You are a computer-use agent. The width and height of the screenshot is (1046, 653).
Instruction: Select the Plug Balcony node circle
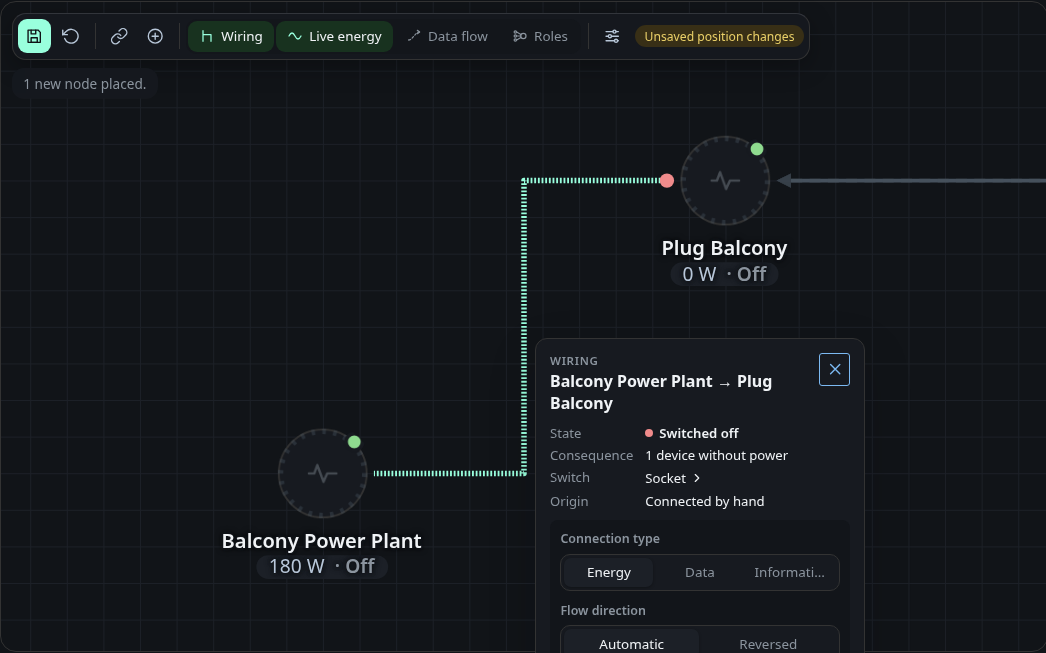tap(724, 181)
